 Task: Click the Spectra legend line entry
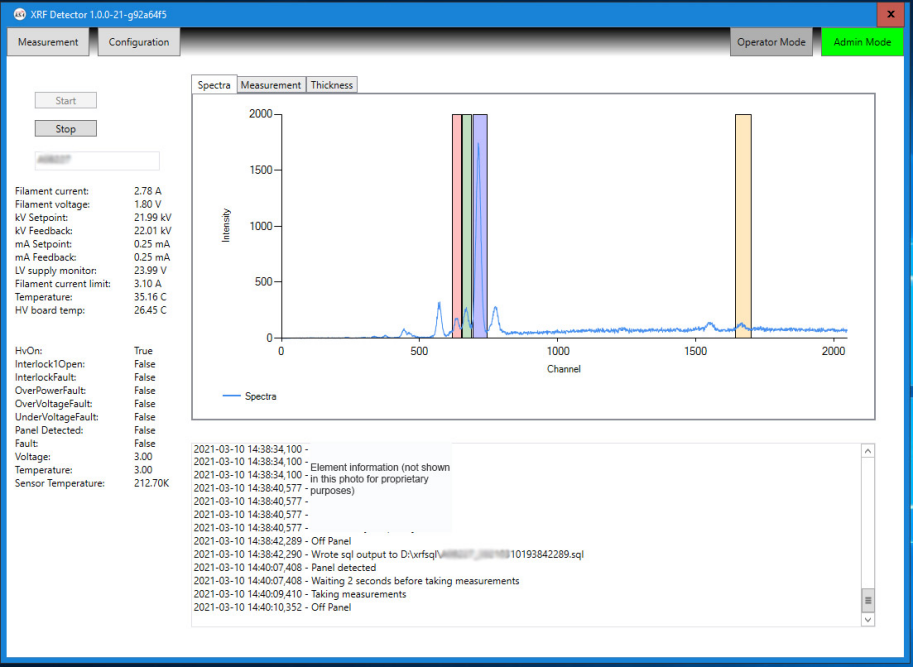pyautogui.click(x=250, y=396)
